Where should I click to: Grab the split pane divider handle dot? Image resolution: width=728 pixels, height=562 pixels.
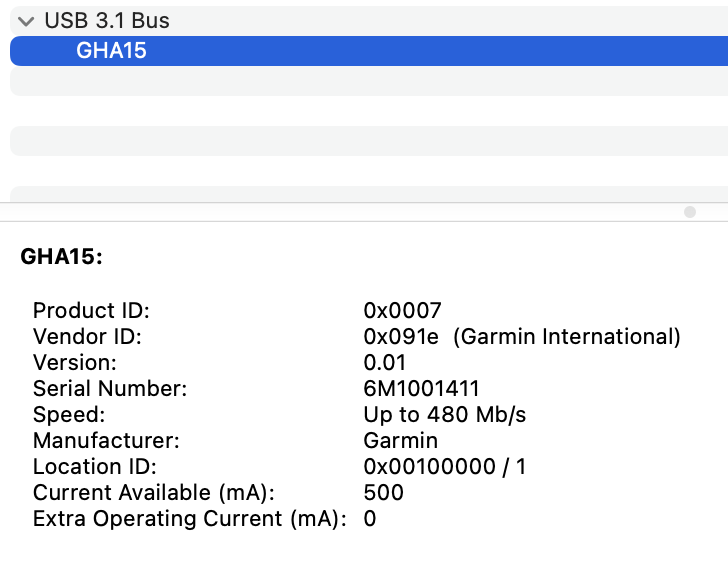click(689, 212)
